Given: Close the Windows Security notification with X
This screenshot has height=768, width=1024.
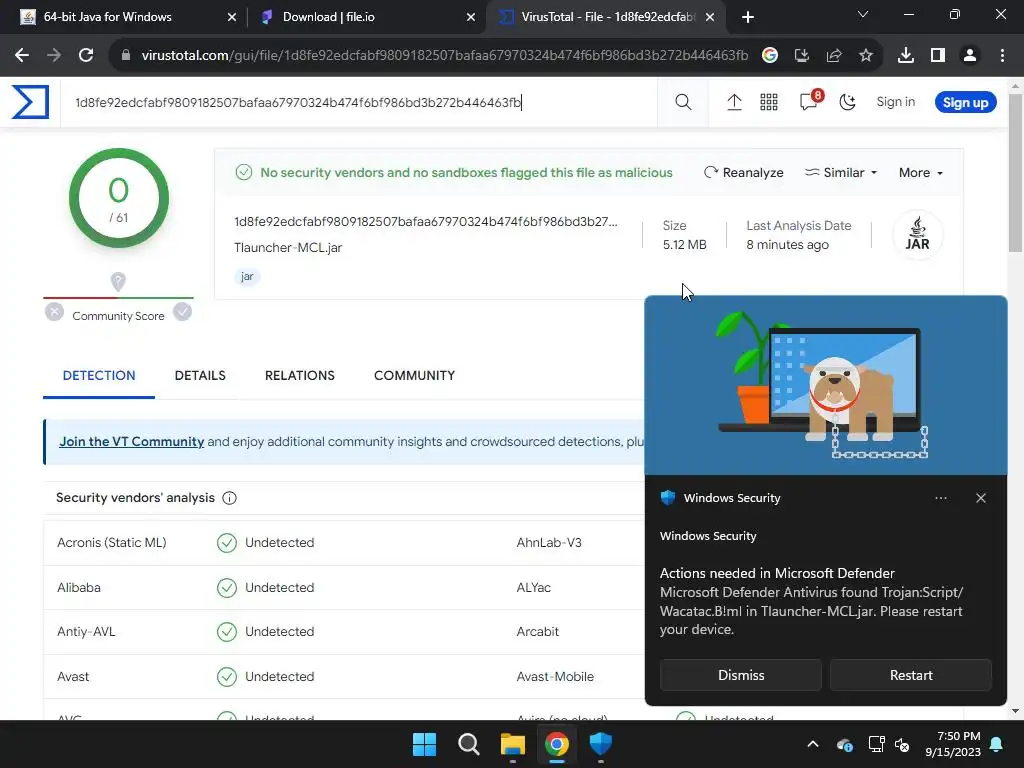Looking at the screenshot, I should pos(981,498).
